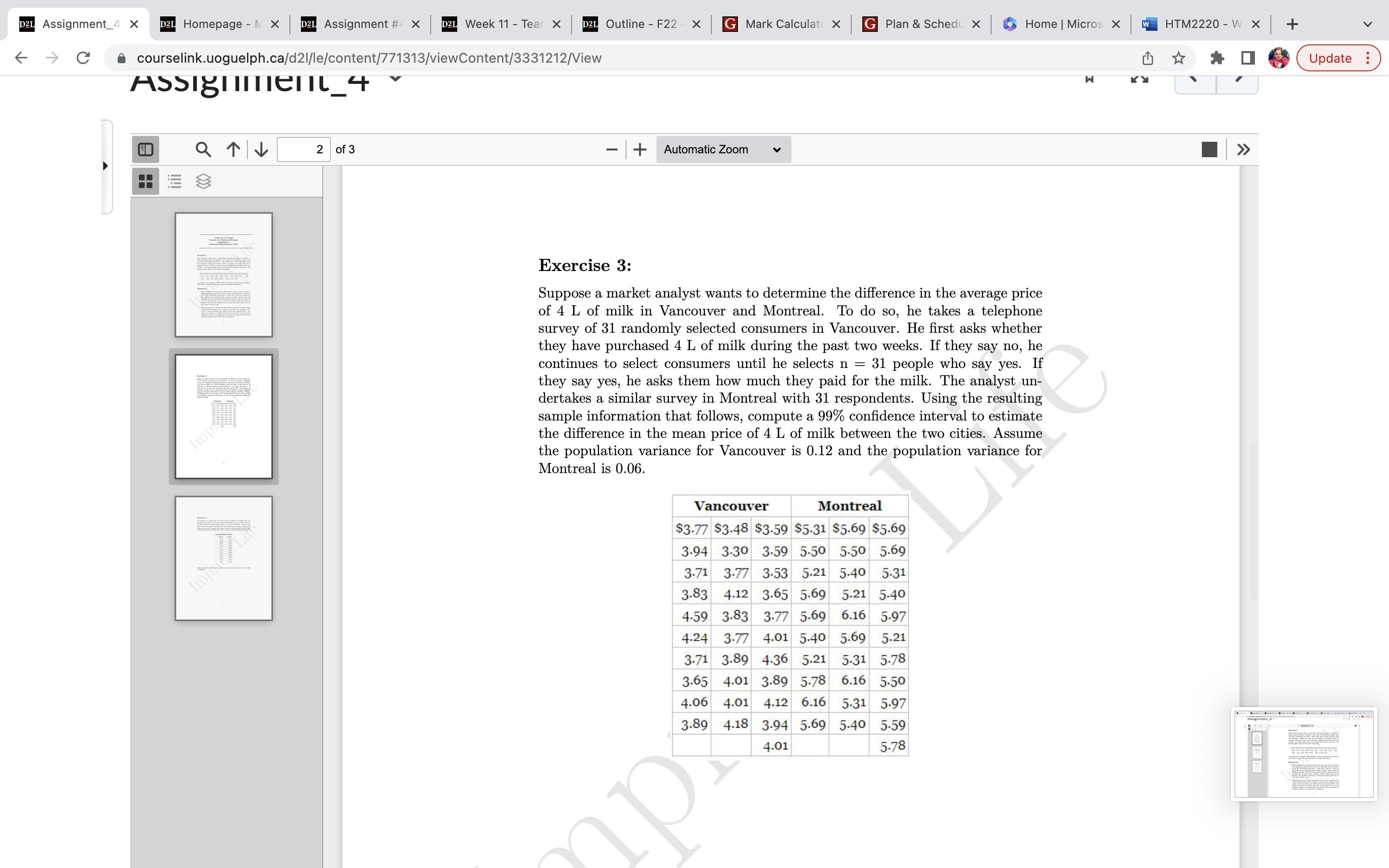Expand the extra tools menu with double chevron
Viewport: 1389px width, 868px height.
click(x=1243, y=149)
